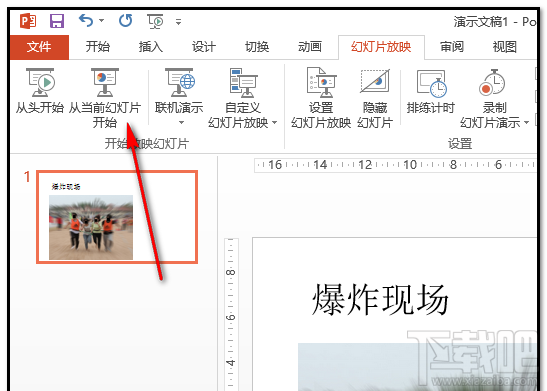Open the 文件 menu
Screen dimensions: 547x391
[39, 47]
